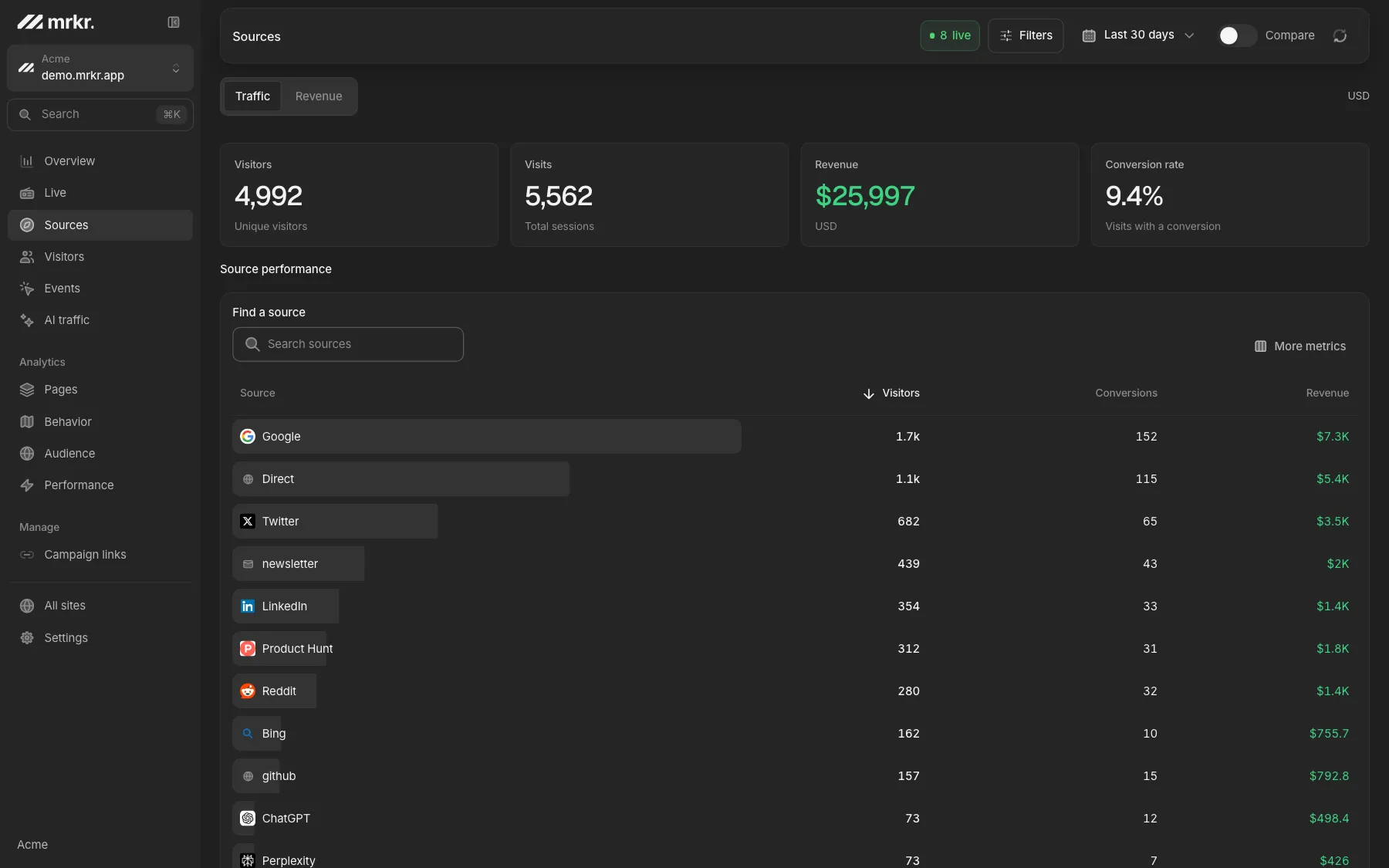Open the Acme demo.mrkr.app site switcher
Image resolution: width=1389 pixels, height=868 pixels.
[x=100, y=68]
